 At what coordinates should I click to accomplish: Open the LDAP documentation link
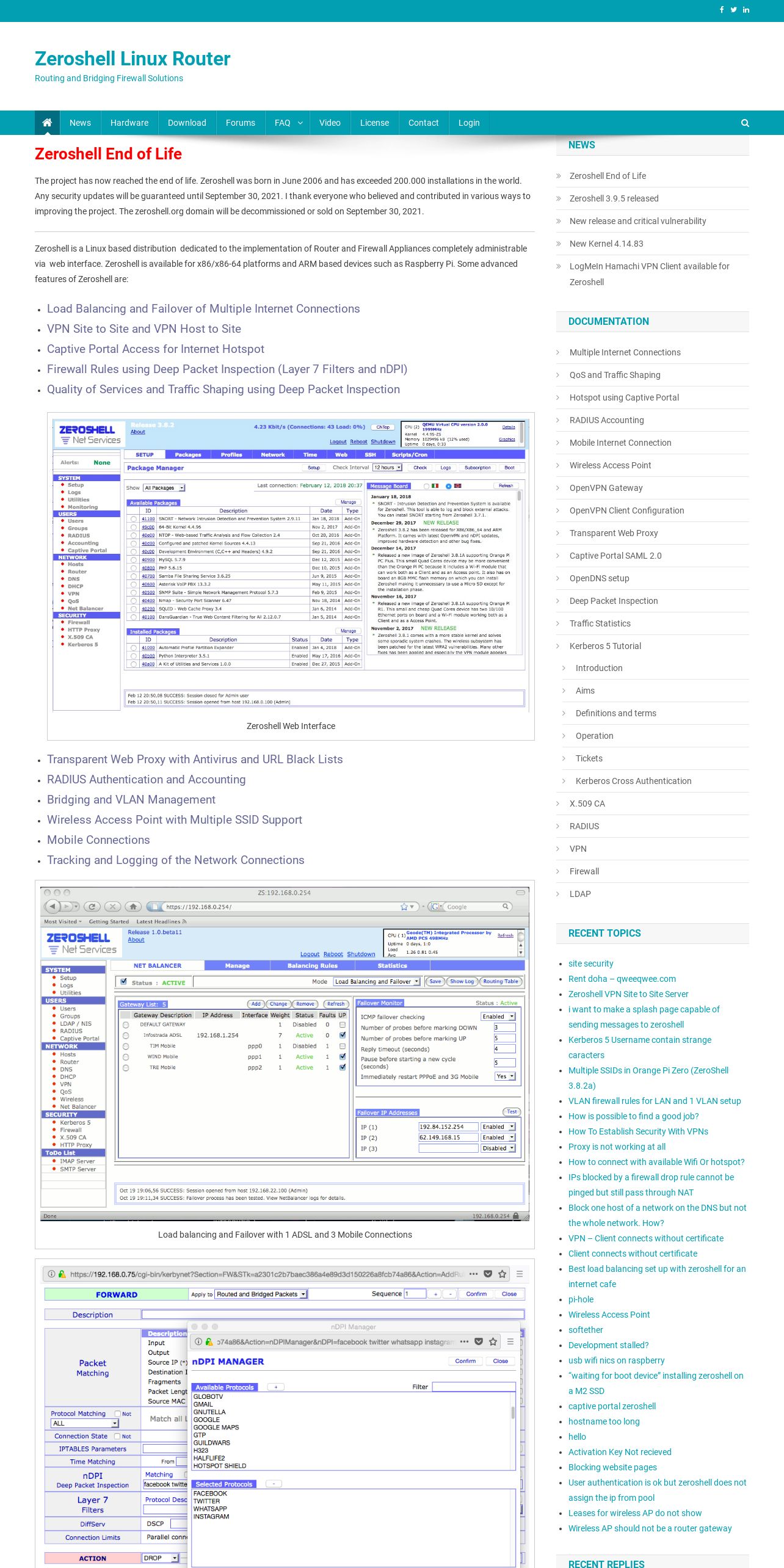point(580,894)
